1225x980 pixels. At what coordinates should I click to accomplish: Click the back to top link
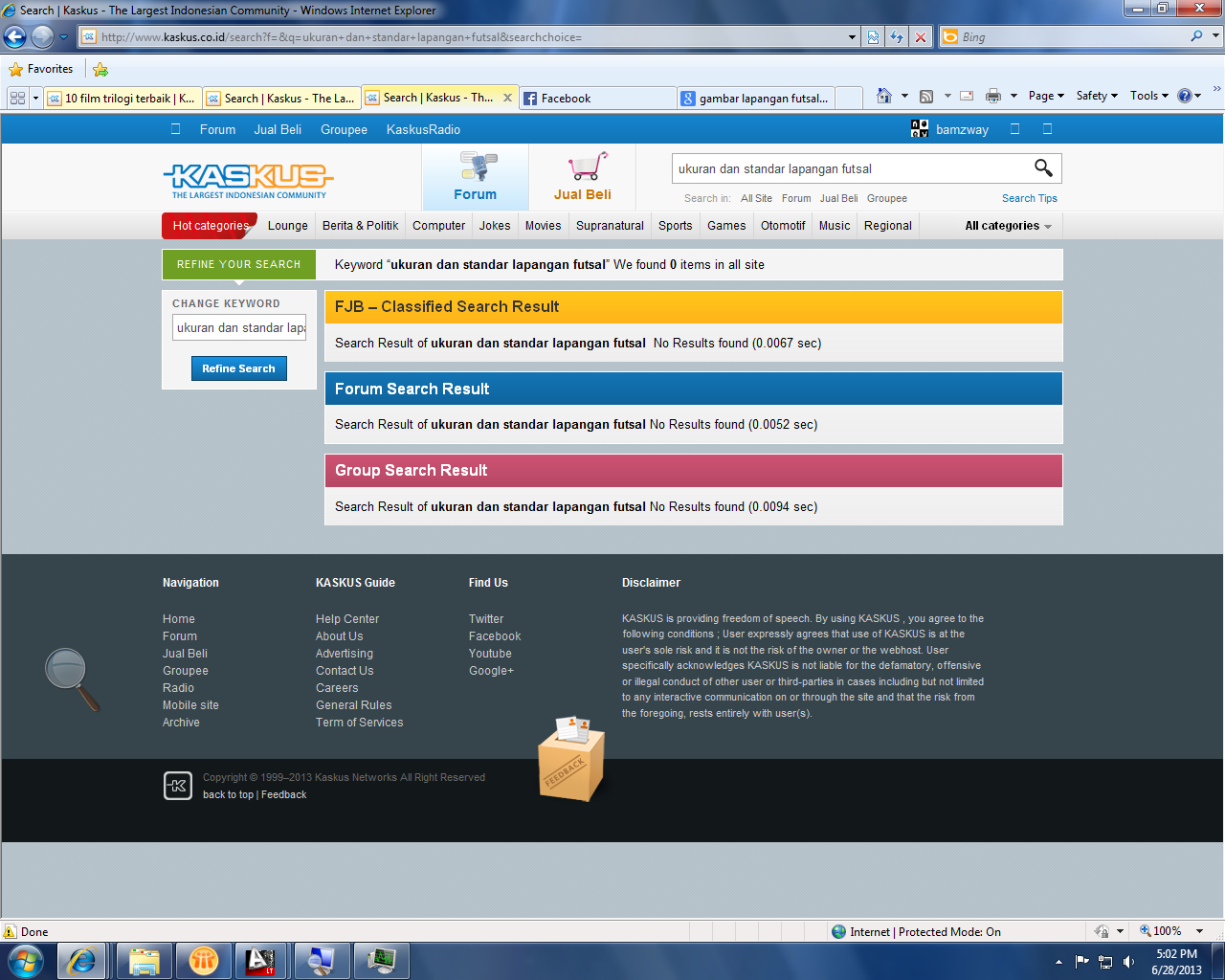(228, 794)
